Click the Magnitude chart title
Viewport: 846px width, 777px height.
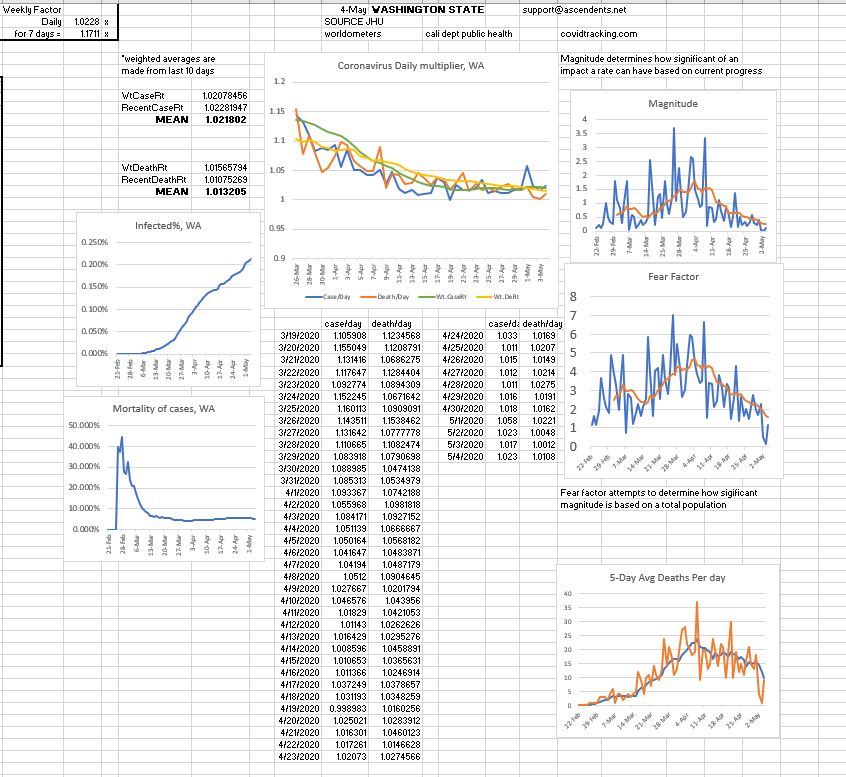673,103
